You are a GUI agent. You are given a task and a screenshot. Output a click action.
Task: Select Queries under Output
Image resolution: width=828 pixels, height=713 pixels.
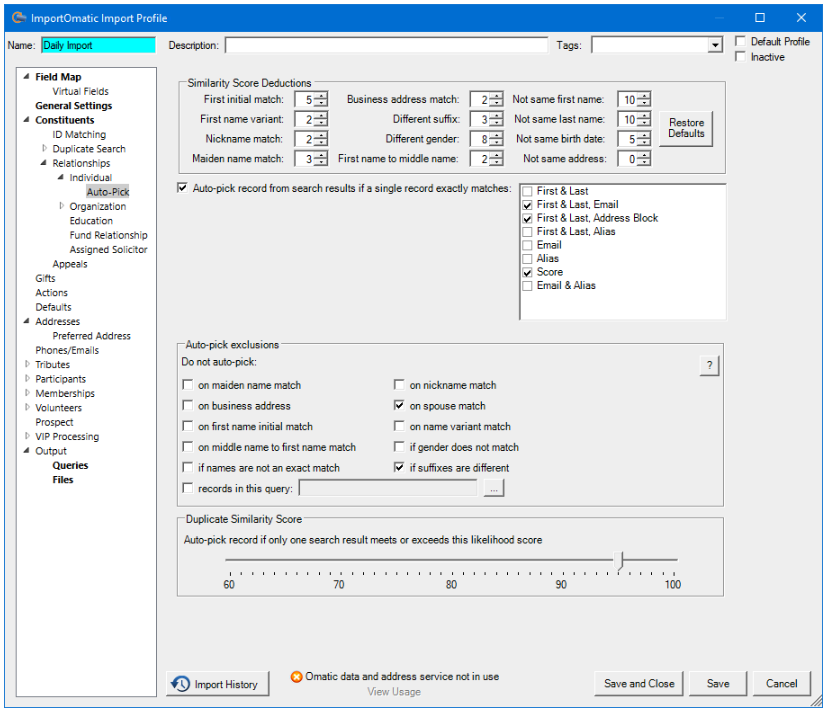70,465
